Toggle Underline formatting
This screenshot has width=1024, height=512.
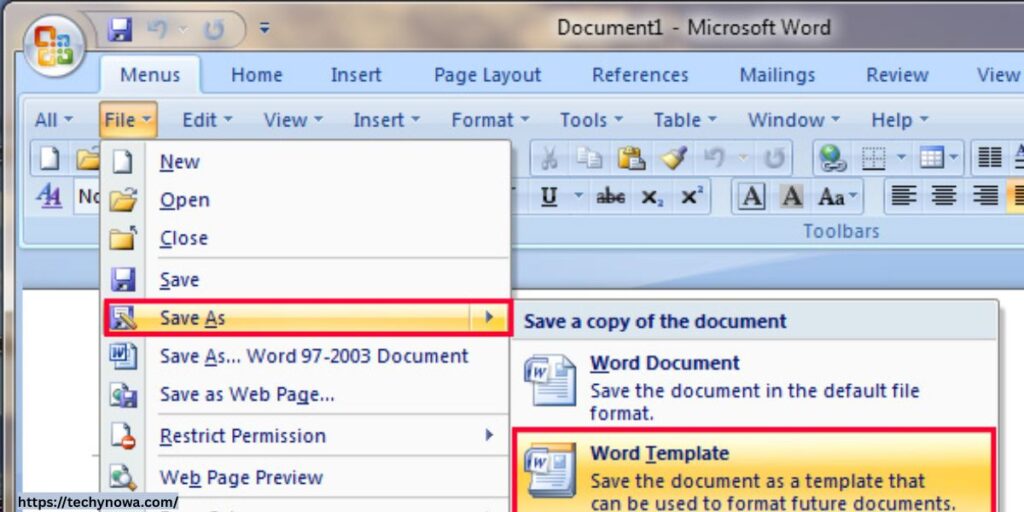coord(549,196)
